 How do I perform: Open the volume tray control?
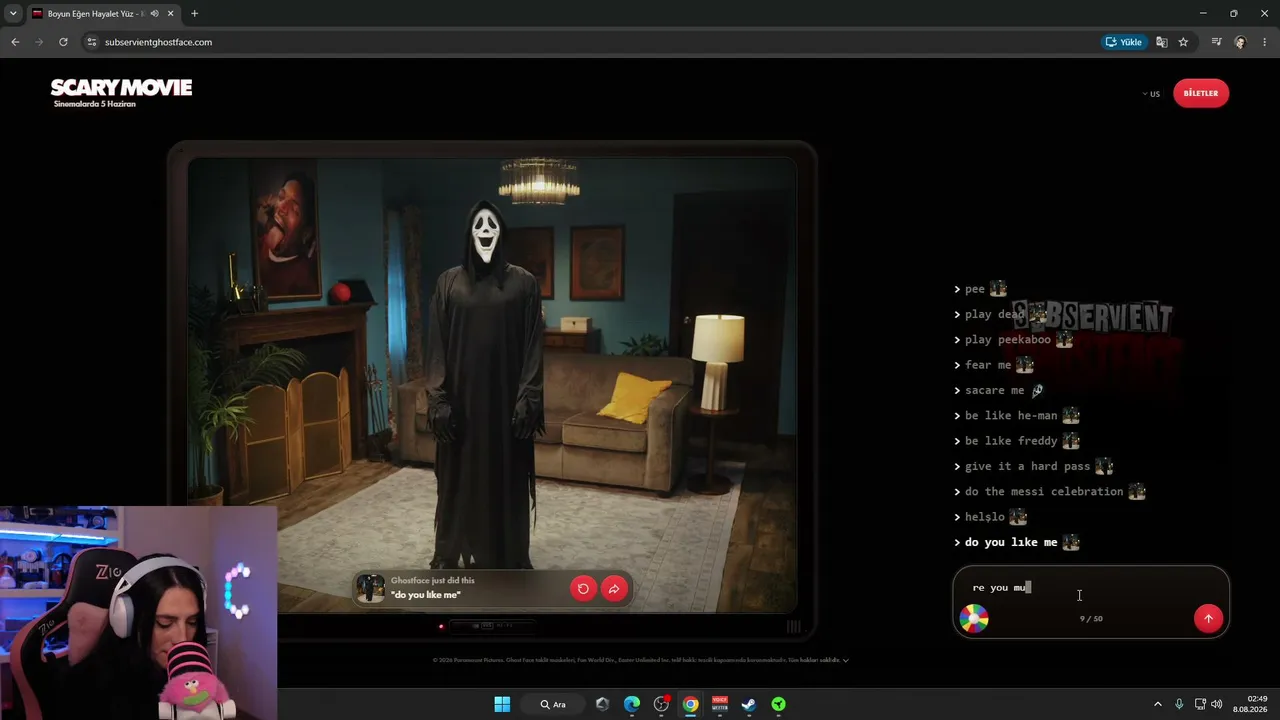1217,704
